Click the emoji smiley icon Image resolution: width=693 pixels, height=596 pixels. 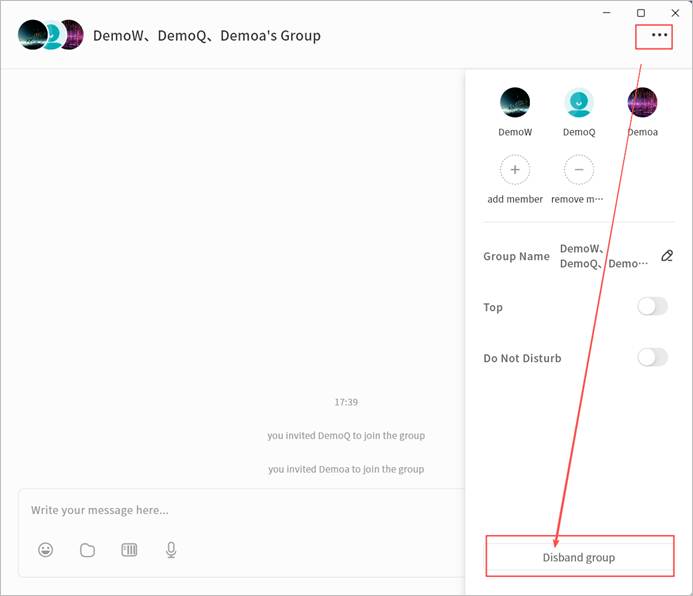pyautogui.click(x=46, y=550)
